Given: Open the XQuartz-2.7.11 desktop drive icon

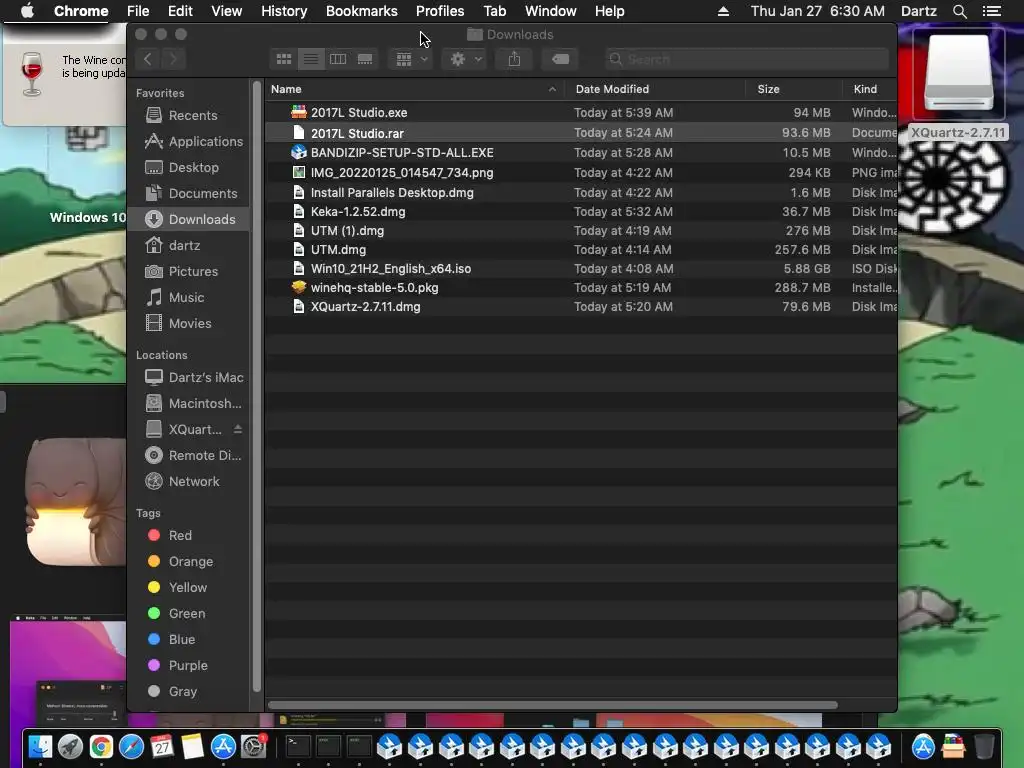Looking at the screenshot, I should (958, 75).
